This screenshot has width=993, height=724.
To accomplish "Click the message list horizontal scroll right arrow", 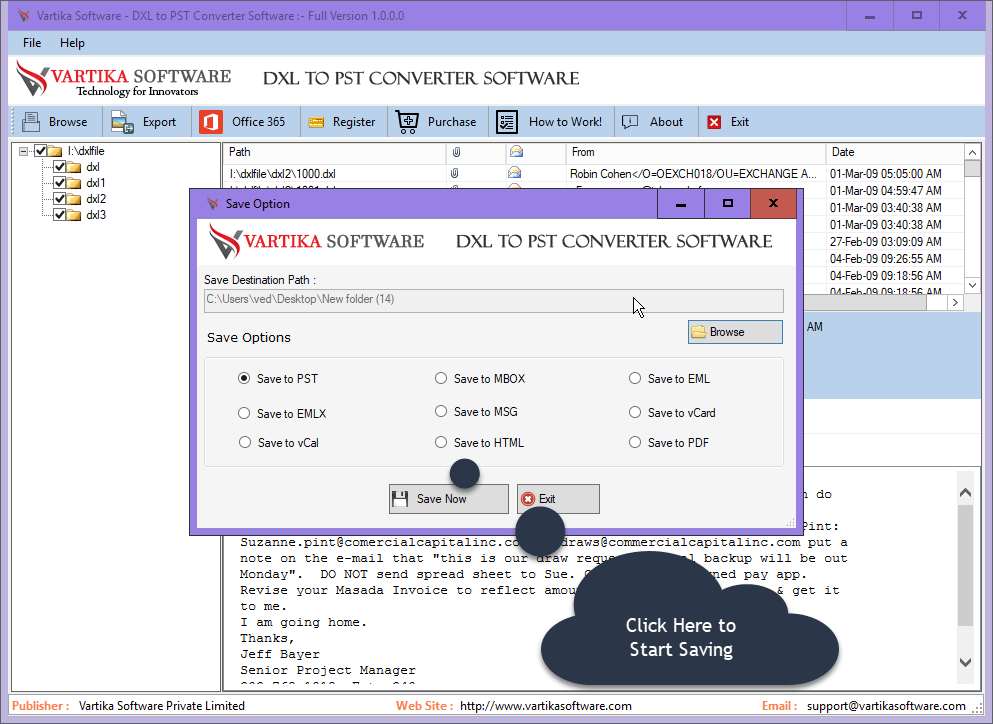I will tap(955, 303).
